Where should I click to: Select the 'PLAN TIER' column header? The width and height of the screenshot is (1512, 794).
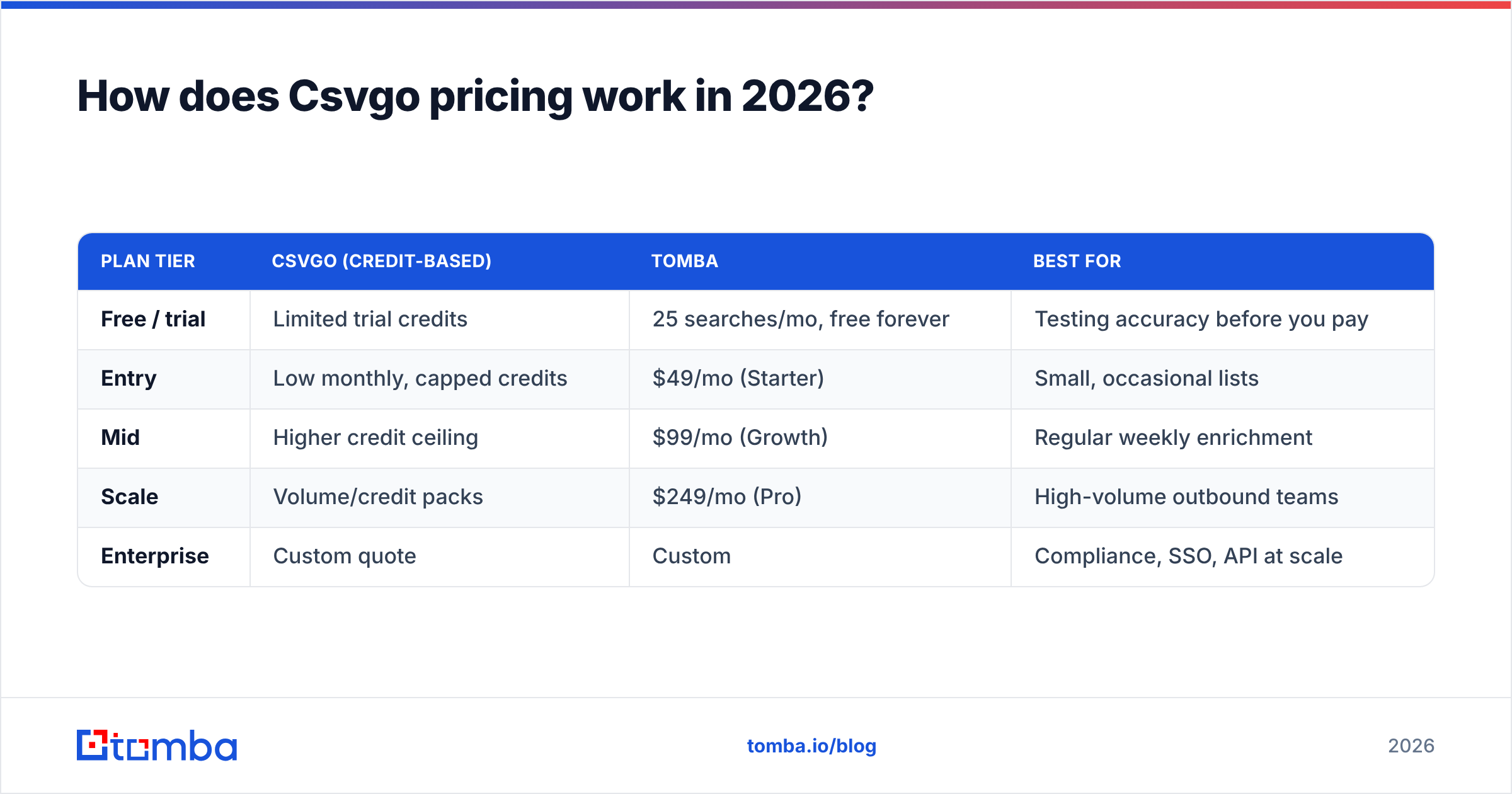pyautogui.click(x=148, y=261)
